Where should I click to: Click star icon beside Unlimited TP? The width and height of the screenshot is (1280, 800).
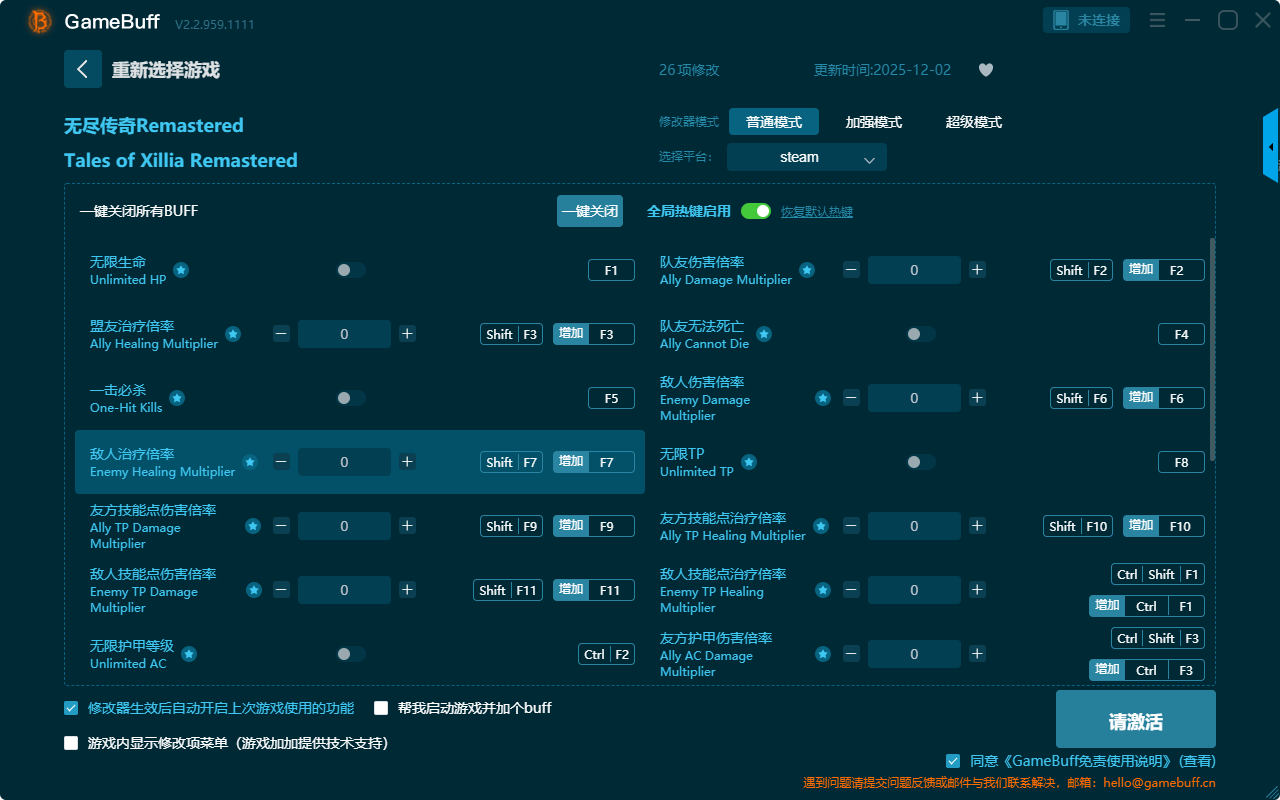(x=748, y=462)
